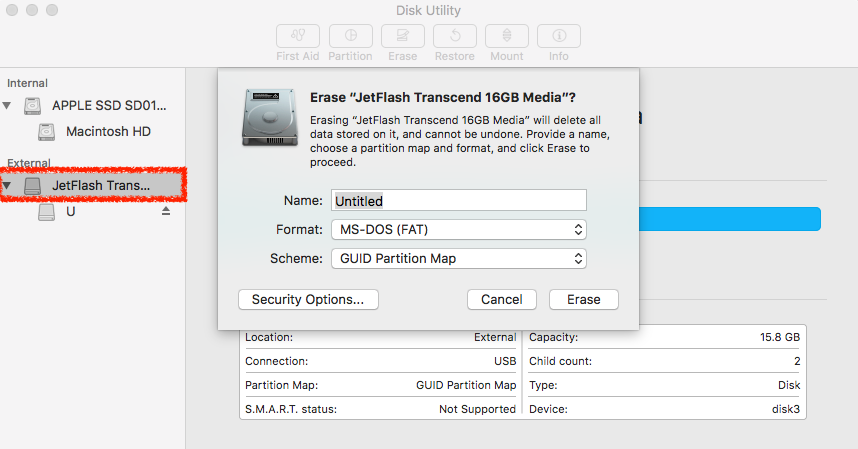Click the External section header
Screen dimensions: 858x449
pos(28,163)
